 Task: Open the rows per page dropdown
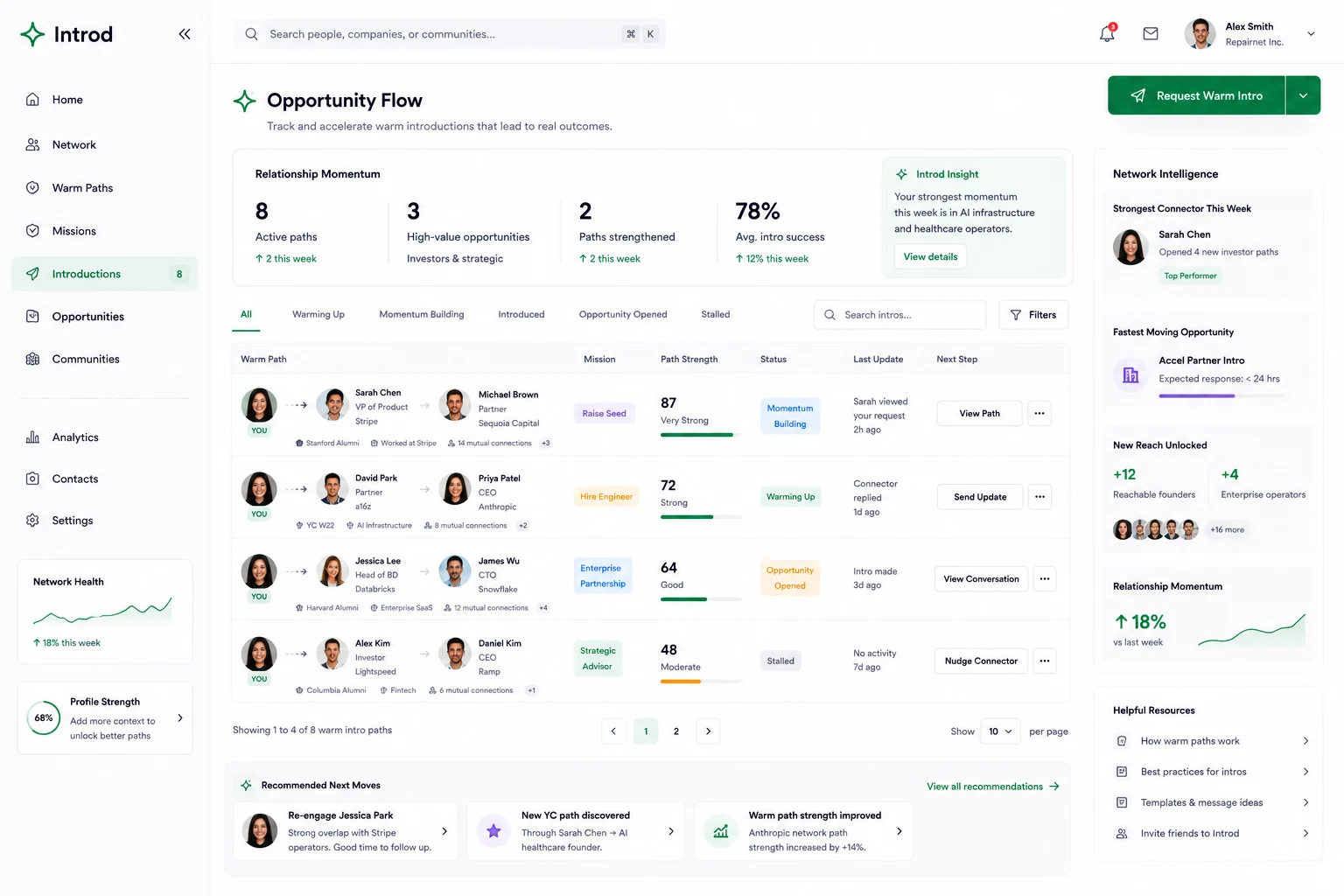pyautogui.click(x=1000, y=731)
